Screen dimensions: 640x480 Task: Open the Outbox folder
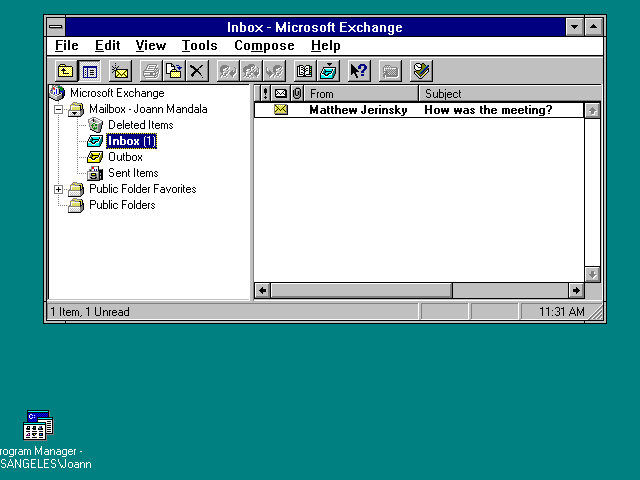pyautogui.click(x=125, y=157)
